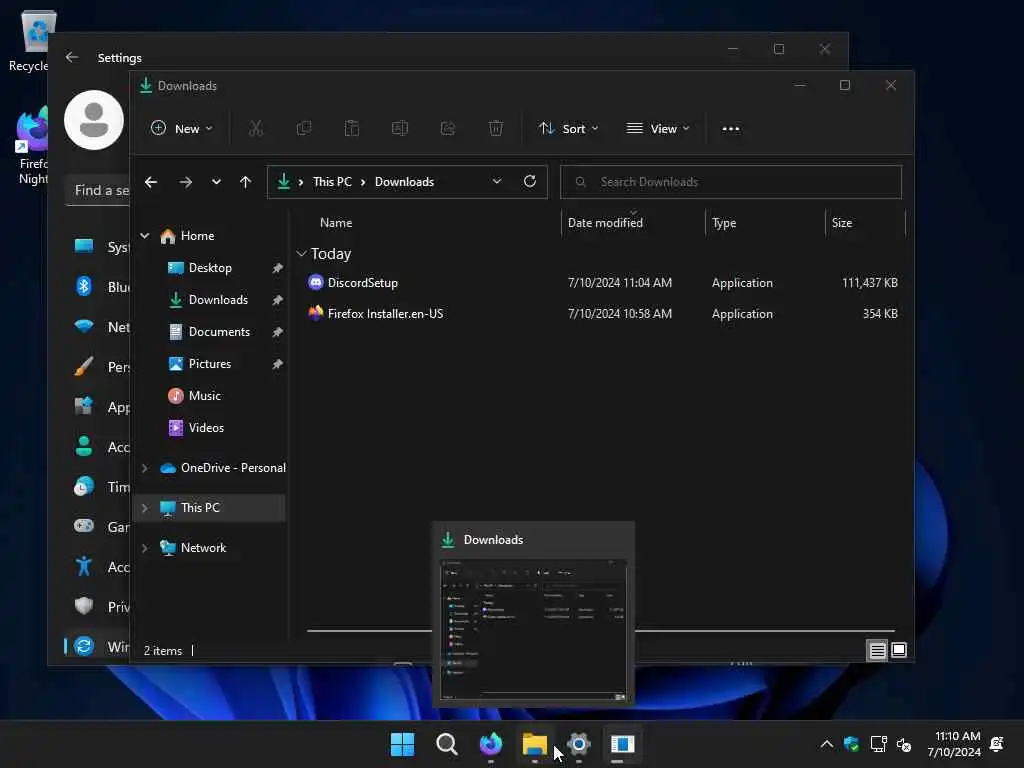This screenshot has width=1024, height=768.
Task: Select Downloads in navigation pane
Action: click(x=218, y=300)
